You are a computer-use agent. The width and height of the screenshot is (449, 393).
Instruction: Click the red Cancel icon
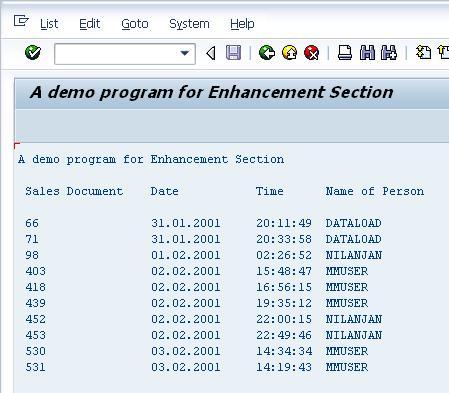click(312, 53)
